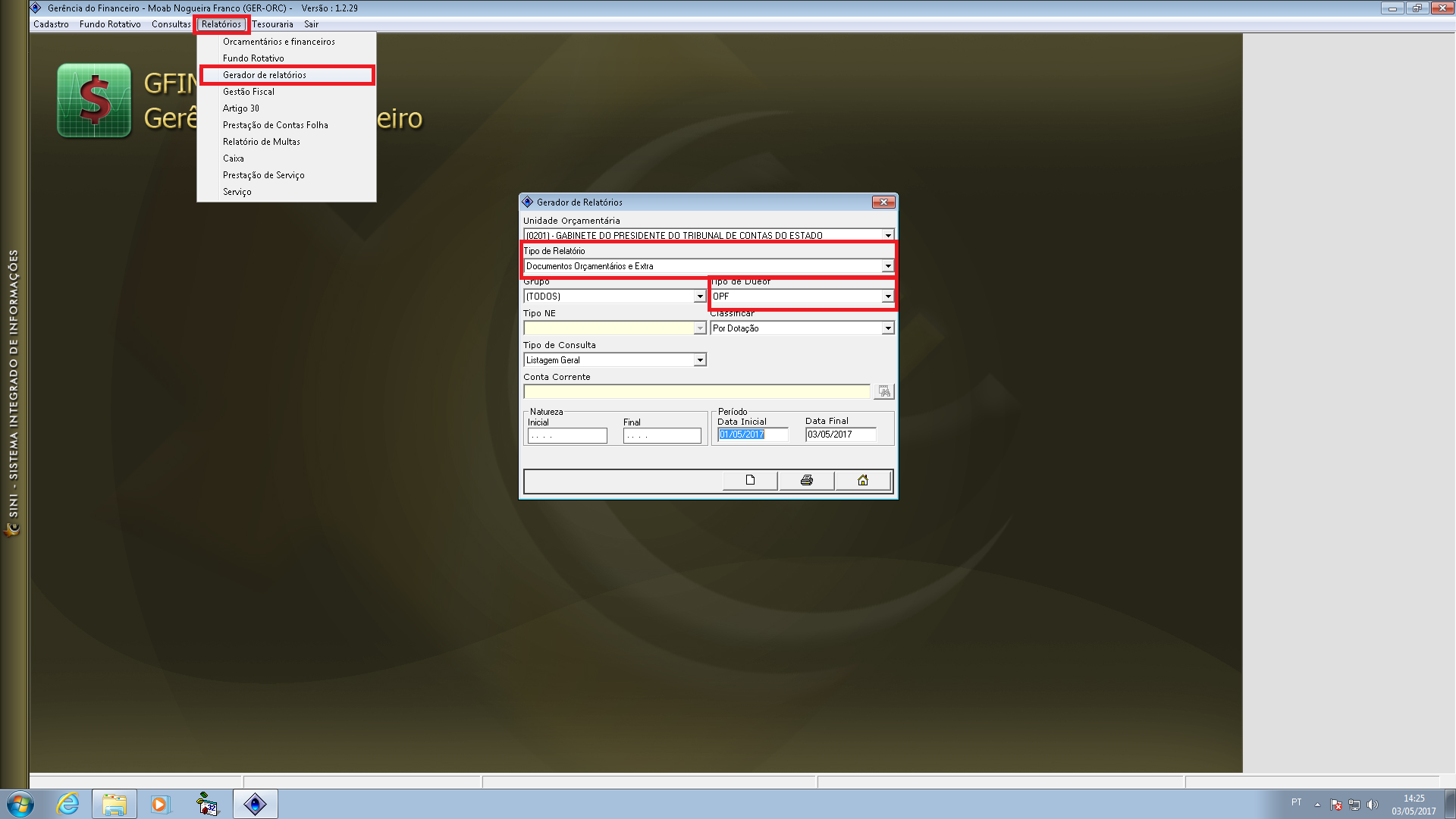Click the volume speaker tray icon
This screenshot has height=819, width=1456.
click(1372, 805)
